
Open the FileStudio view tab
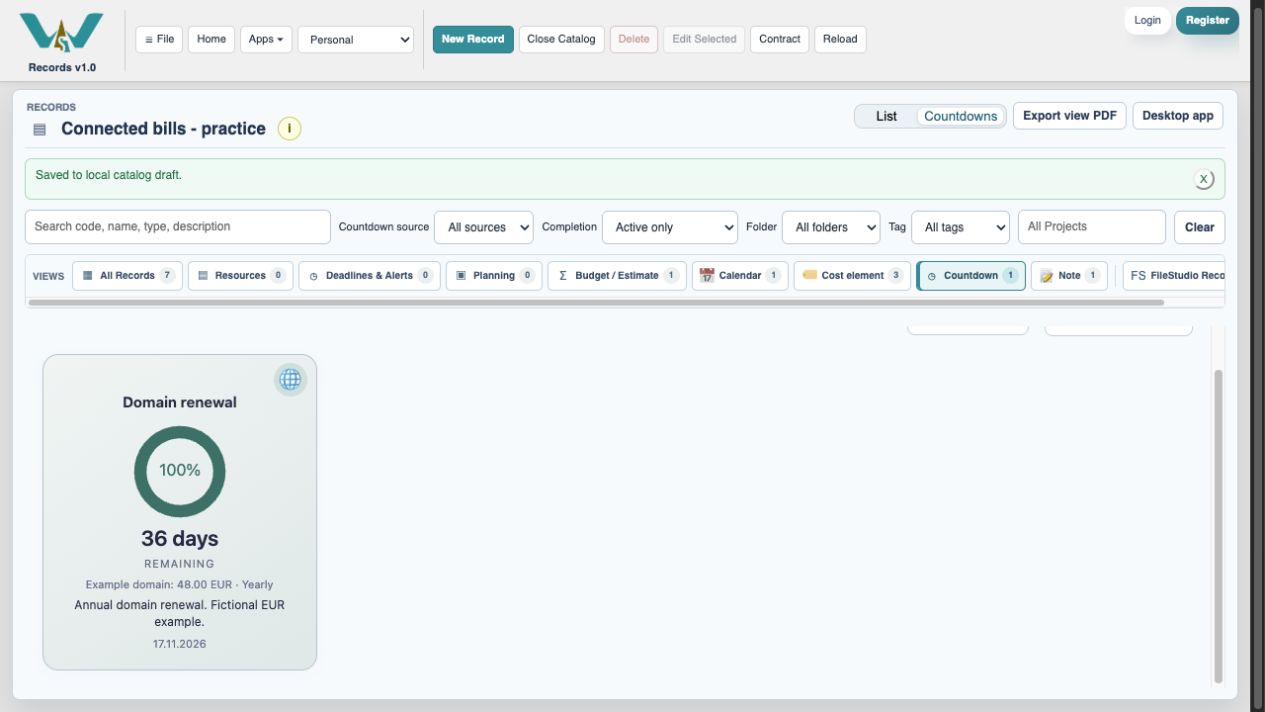click(1174, 276)
